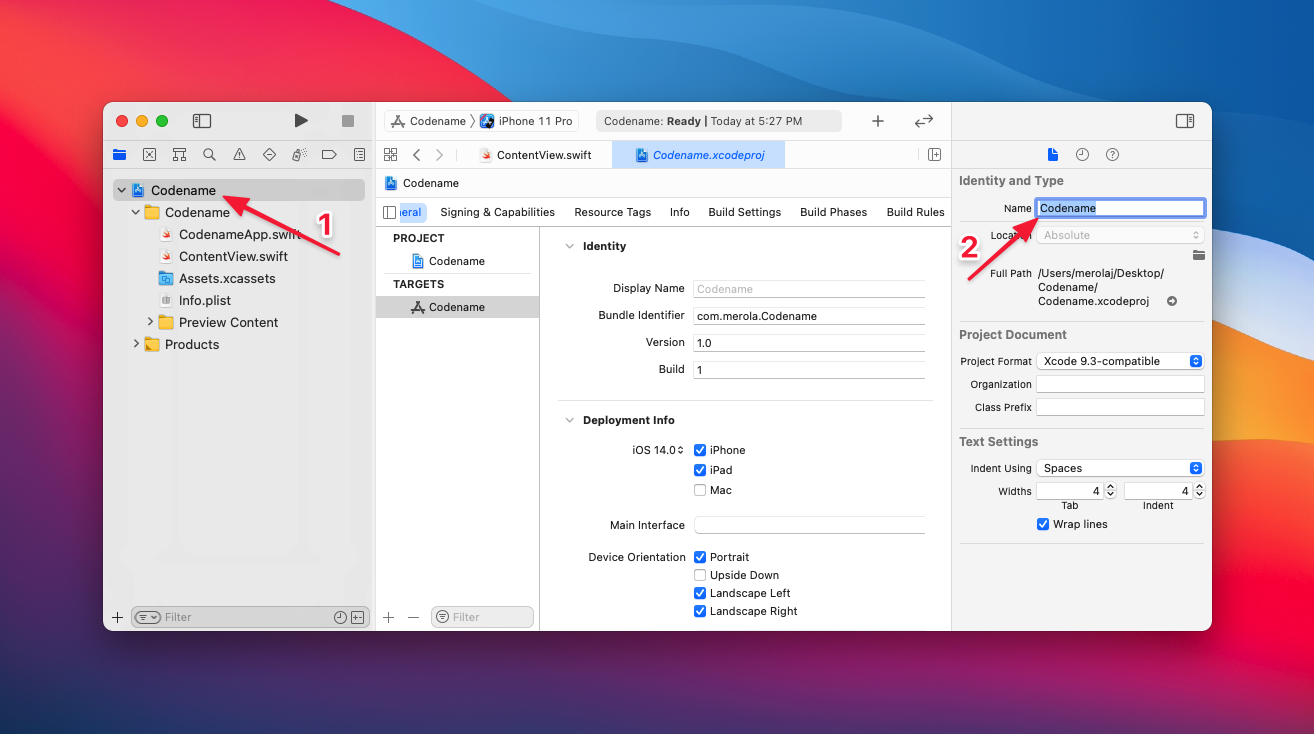Open the Build Phases tab
The width and height of the screenshot is (1314, 734).
pos(833,212)
